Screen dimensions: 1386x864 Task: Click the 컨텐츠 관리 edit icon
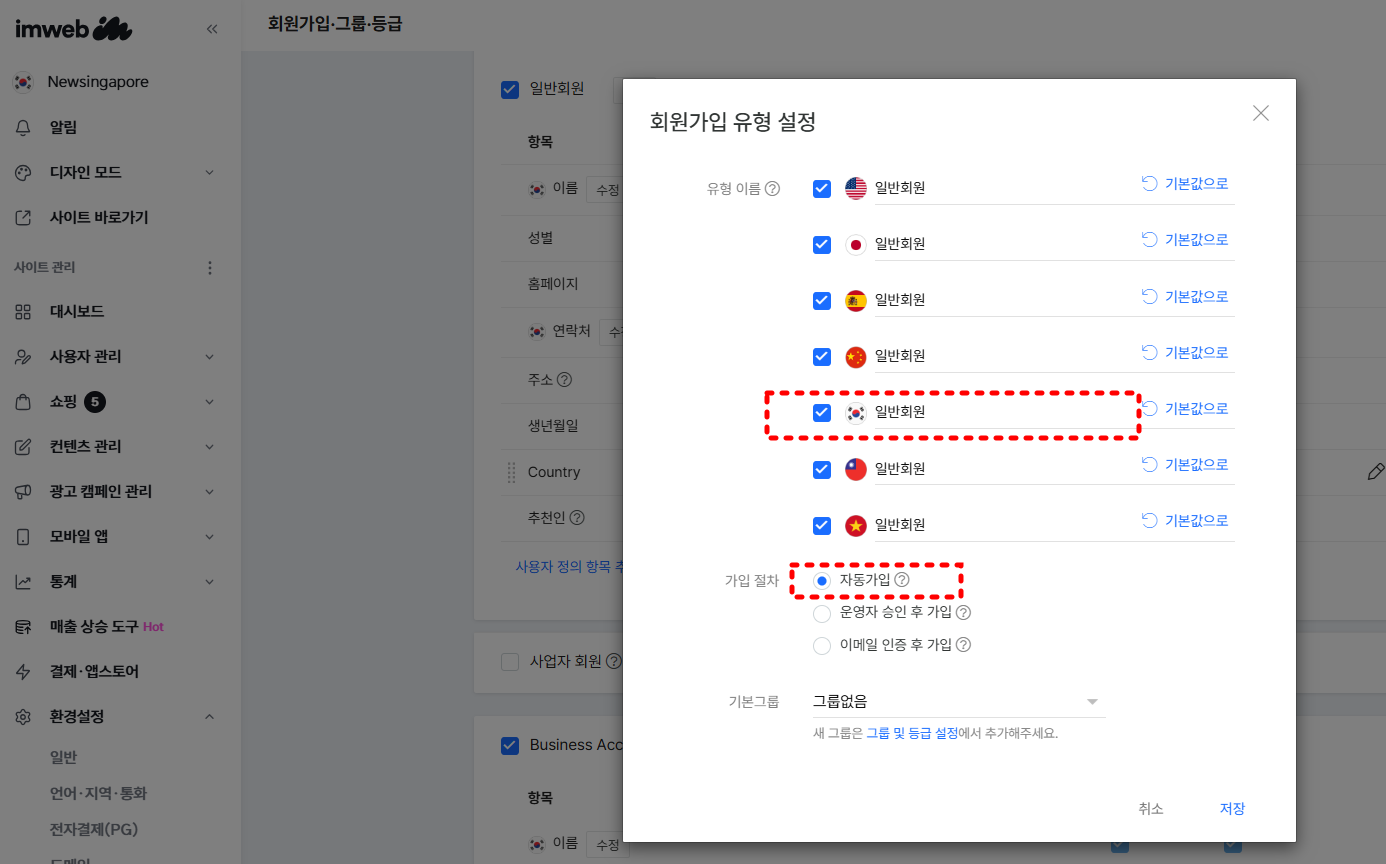(x=23, y=447)
